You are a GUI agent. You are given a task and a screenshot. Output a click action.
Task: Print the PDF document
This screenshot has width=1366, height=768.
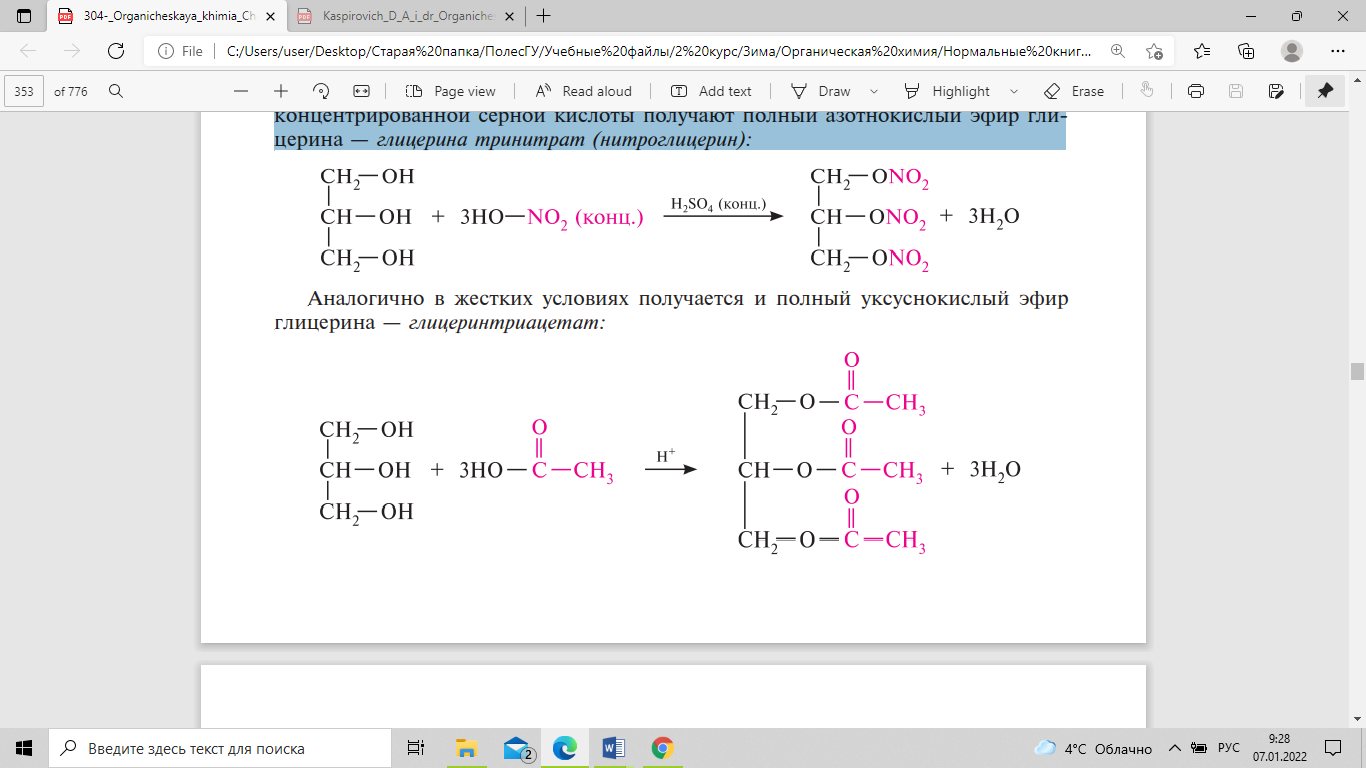pos(1195,91)
